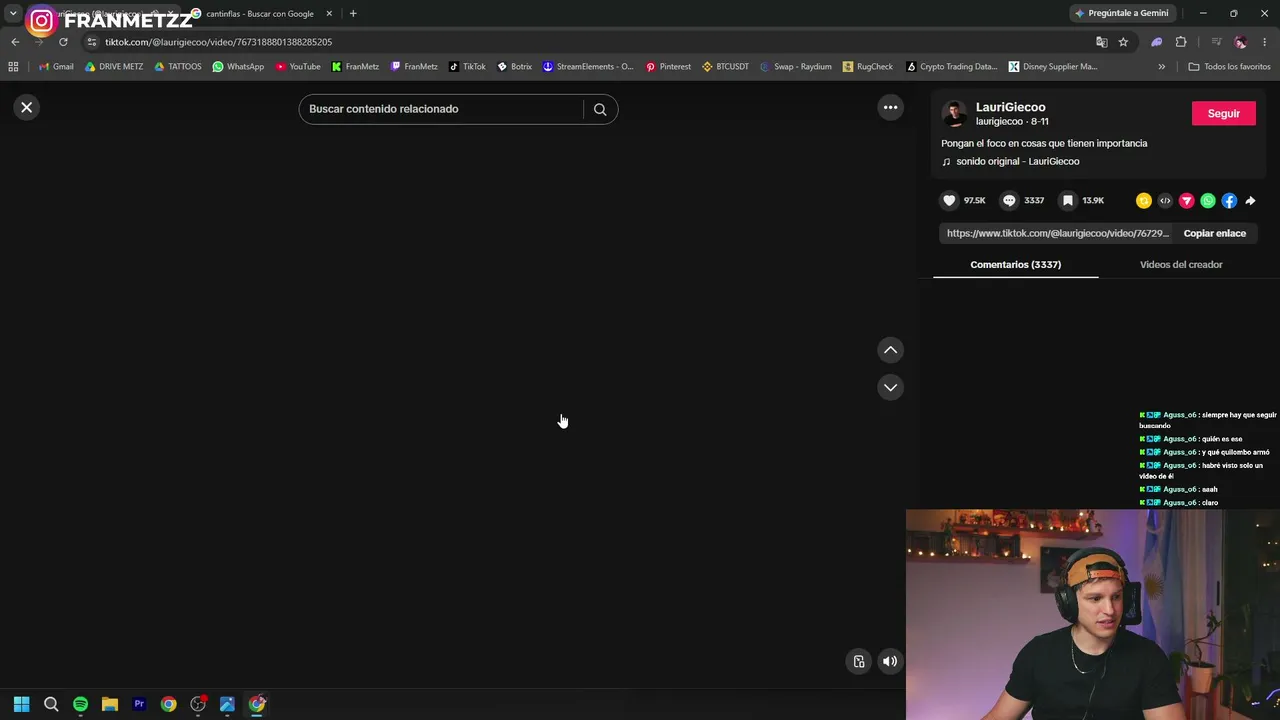1280x720 pixels.
Task: Open the Chrome apps grid in bookmarks bar
Action: [13, 67]
